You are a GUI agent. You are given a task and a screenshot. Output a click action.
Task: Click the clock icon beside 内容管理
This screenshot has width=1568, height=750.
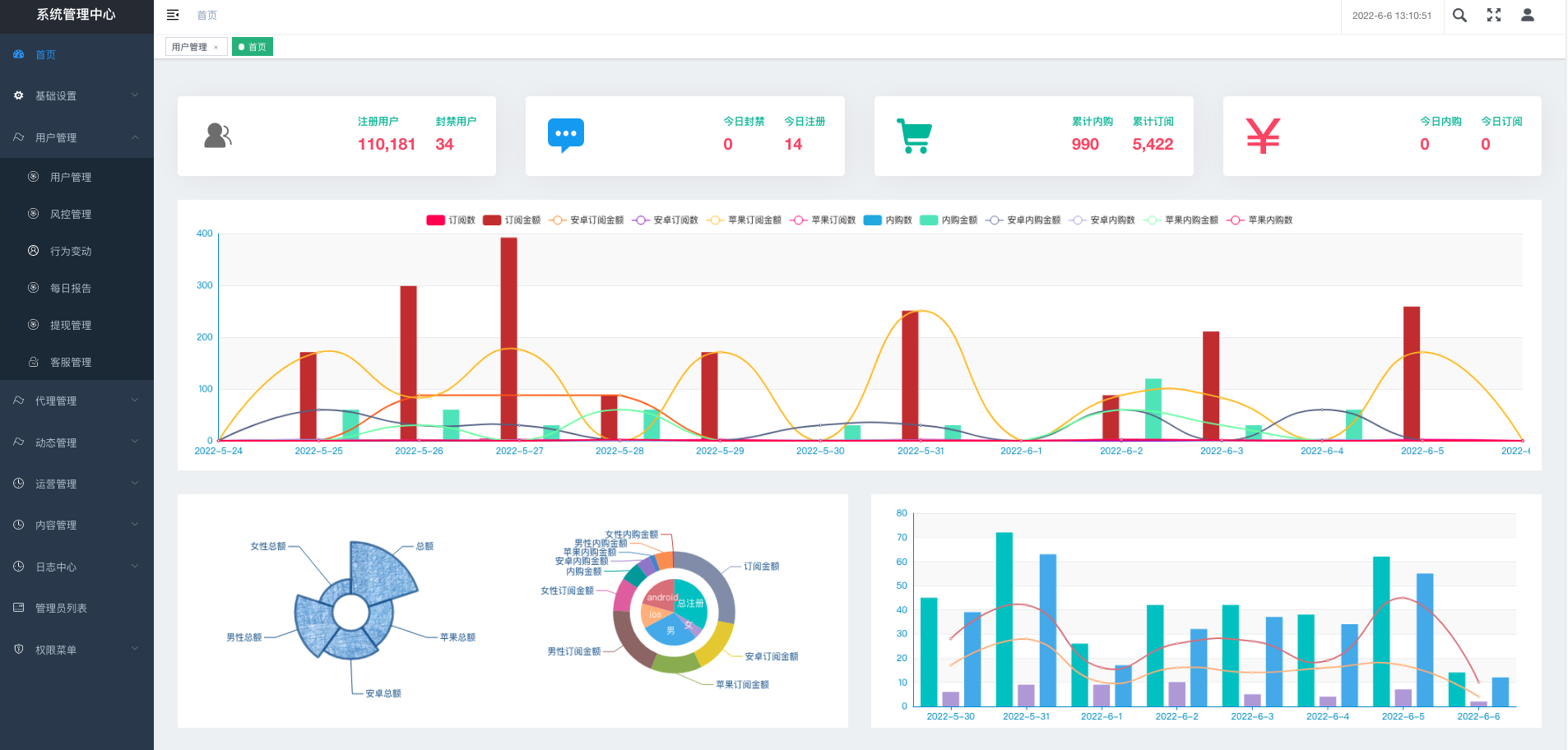click(18, 525)
